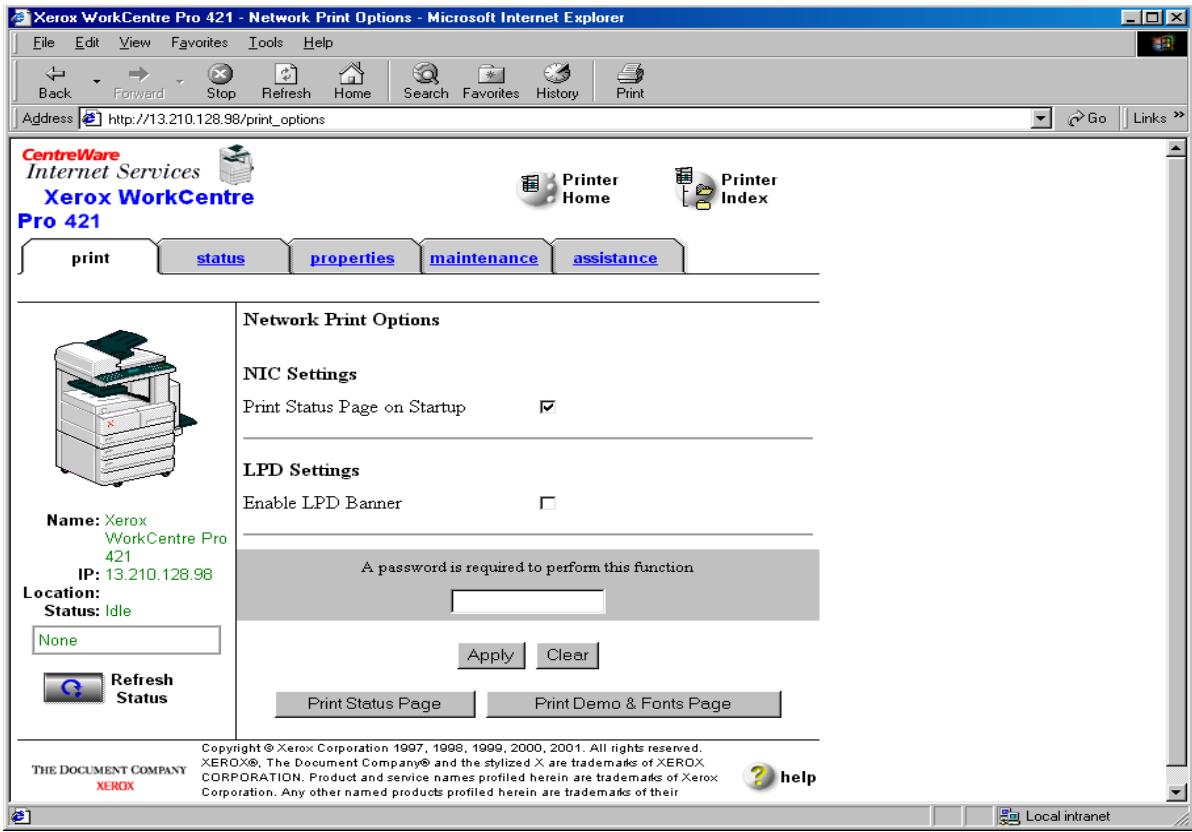Click the Idle status text

click(x=118, y=611)
